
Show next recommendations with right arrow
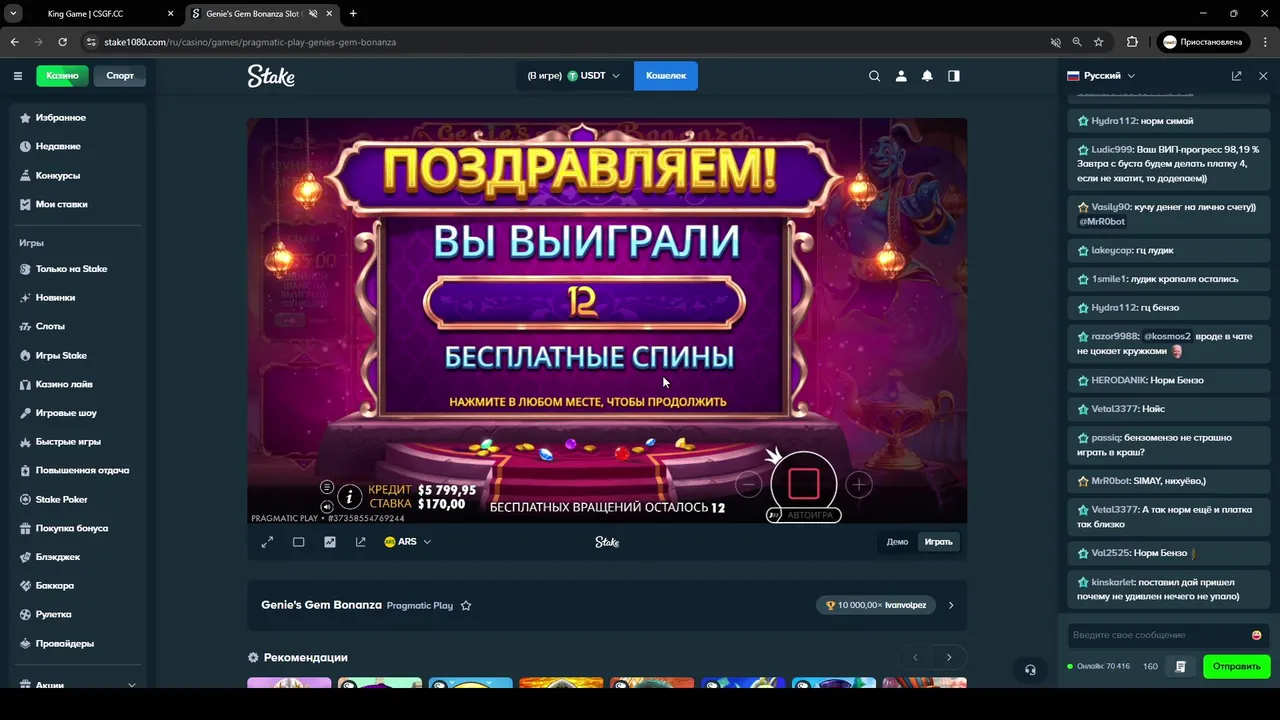[x=949, y=657]
